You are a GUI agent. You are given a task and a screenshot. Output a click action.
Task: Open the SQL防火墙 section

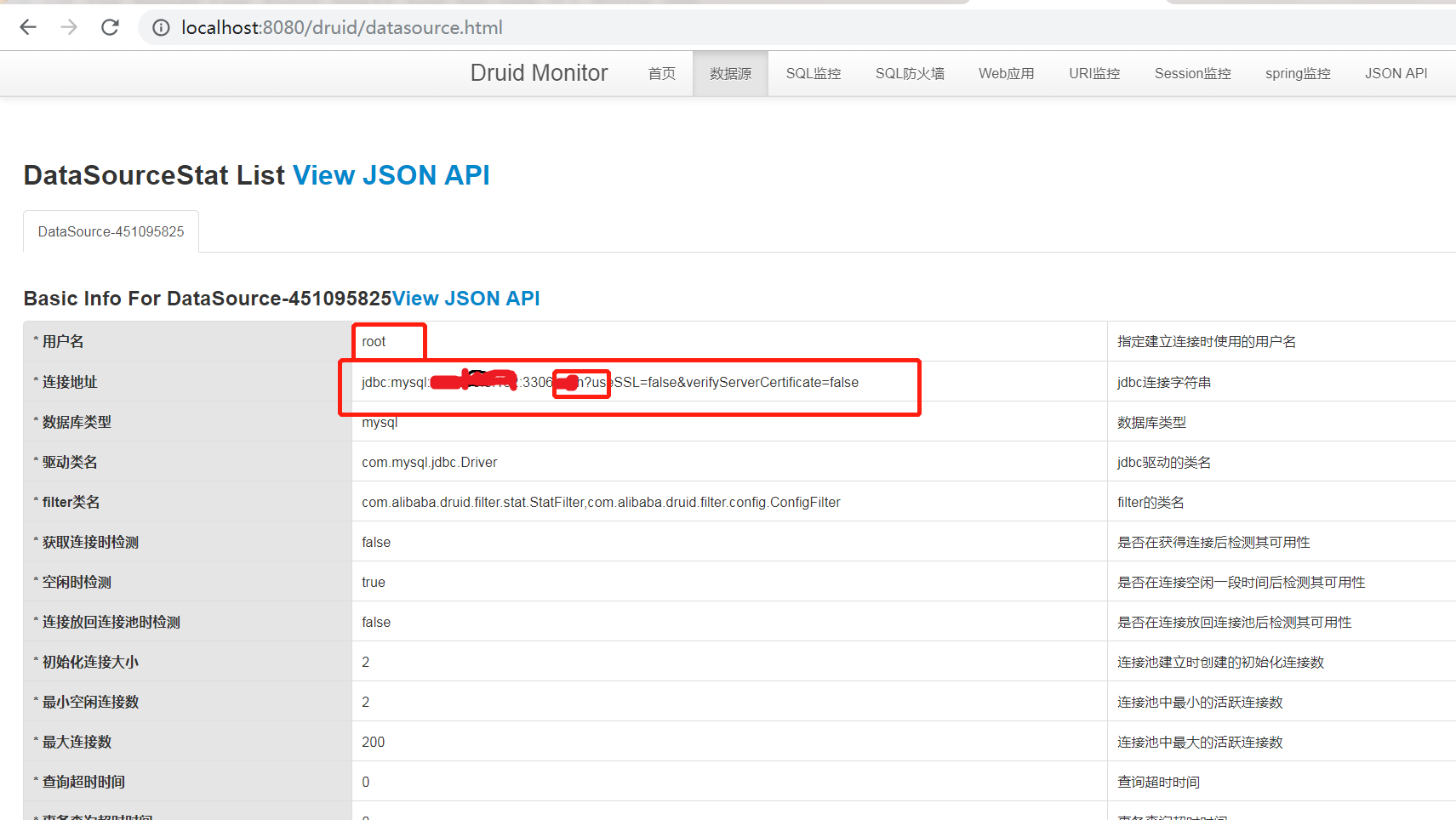coord(909,73)
